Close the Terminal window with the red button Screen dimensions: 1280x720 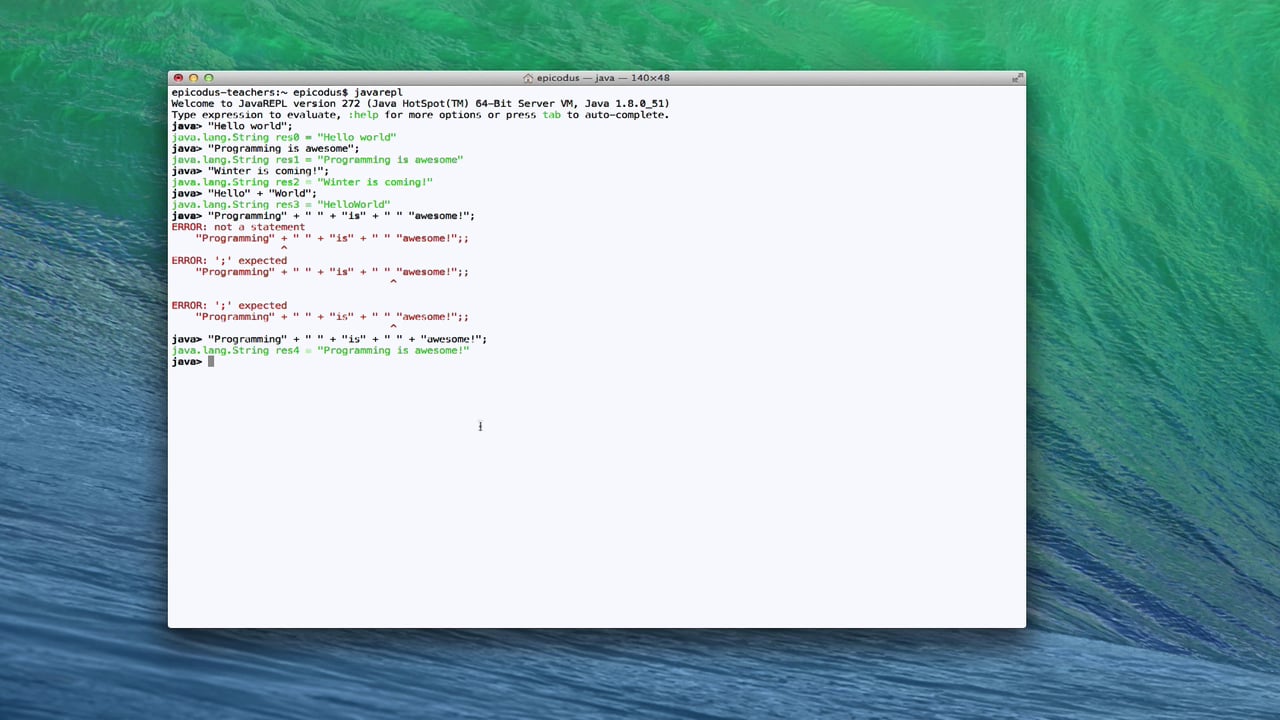(178, 78)
